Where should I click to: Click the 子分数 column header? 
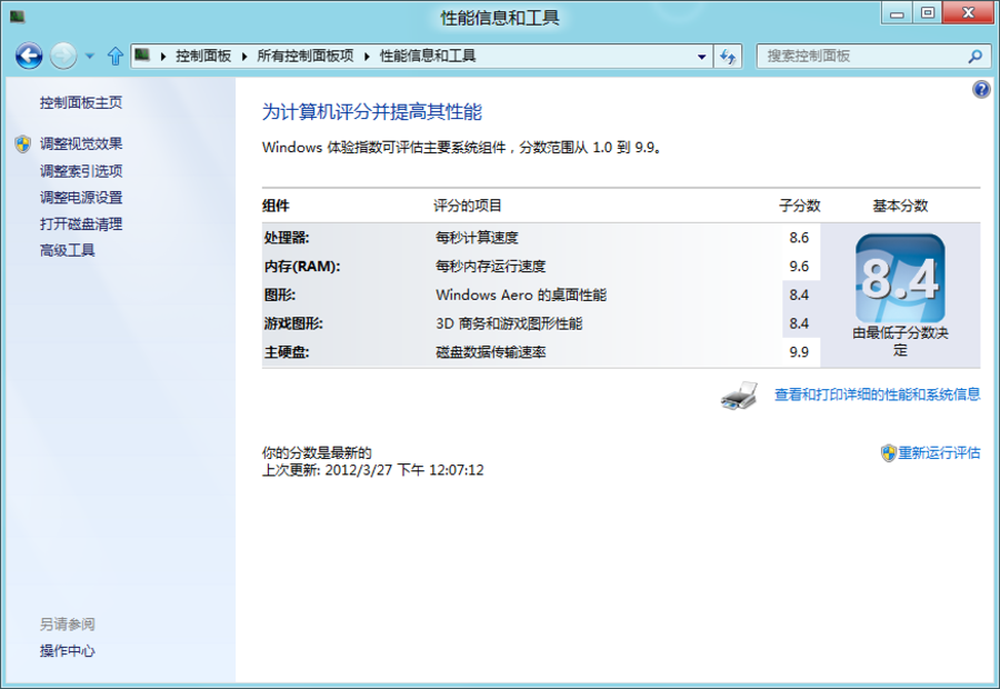(799, 206)
